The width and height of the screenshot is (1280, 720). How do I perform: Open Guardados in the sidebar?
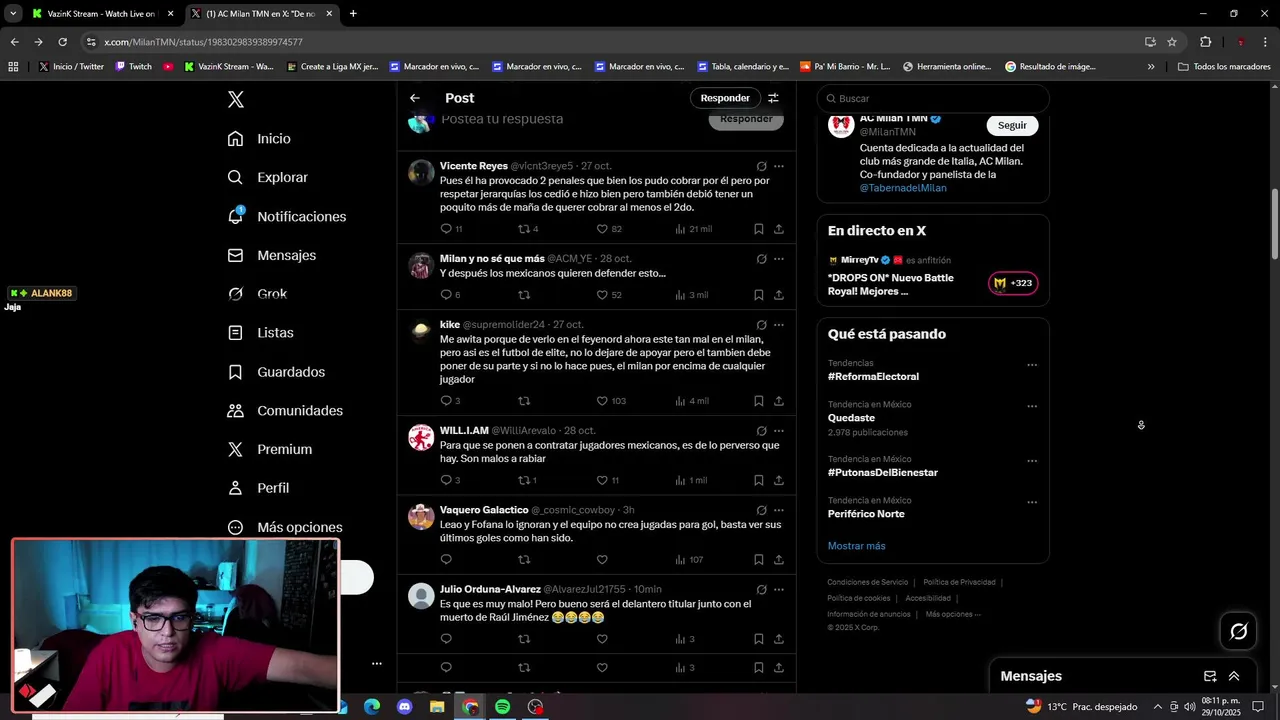click(276, 372)
